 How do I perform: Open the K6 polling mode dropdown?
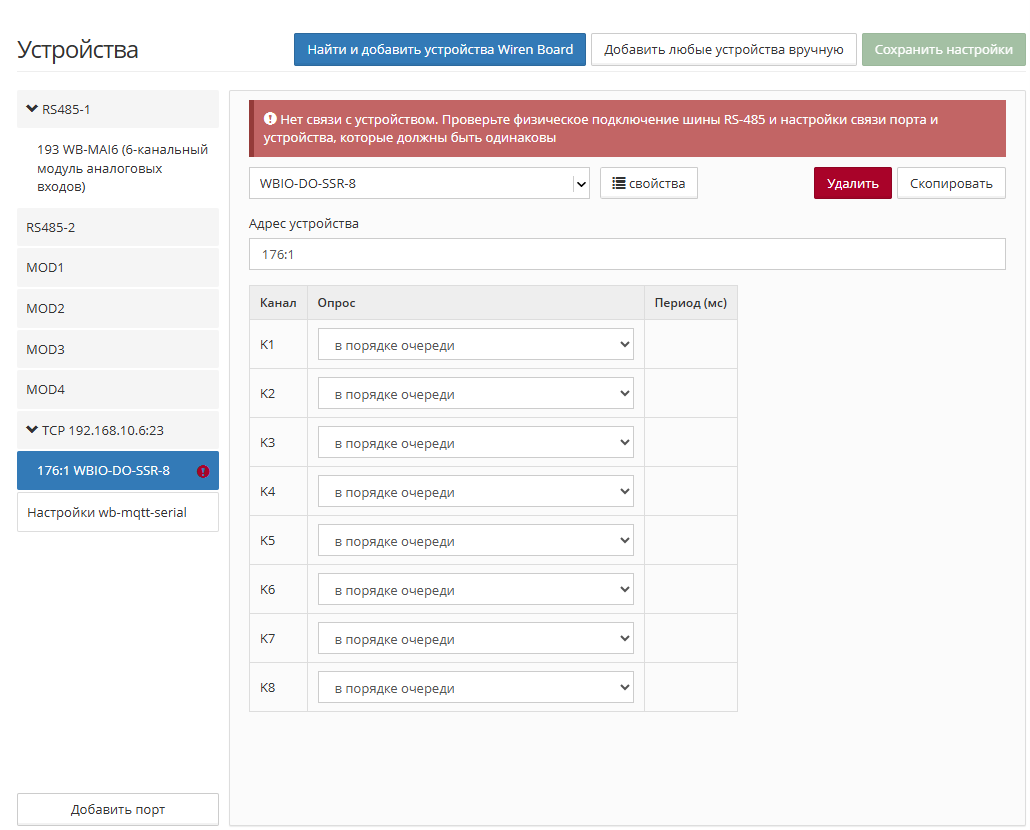tap(476, 590)
